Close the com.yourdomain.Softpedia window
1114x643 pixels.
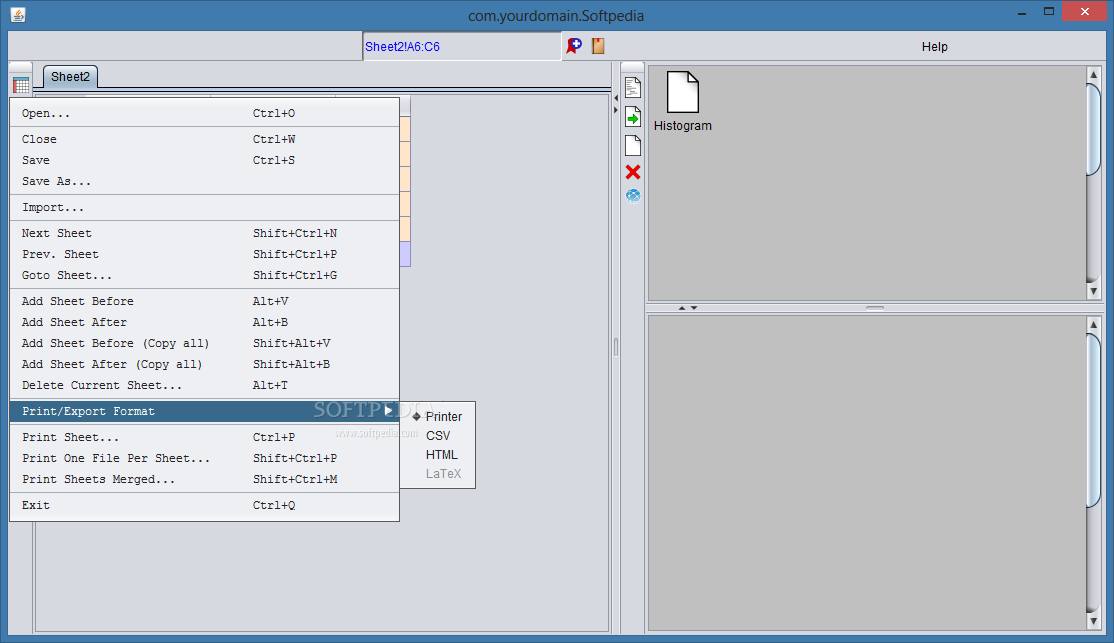point(1084,11)
